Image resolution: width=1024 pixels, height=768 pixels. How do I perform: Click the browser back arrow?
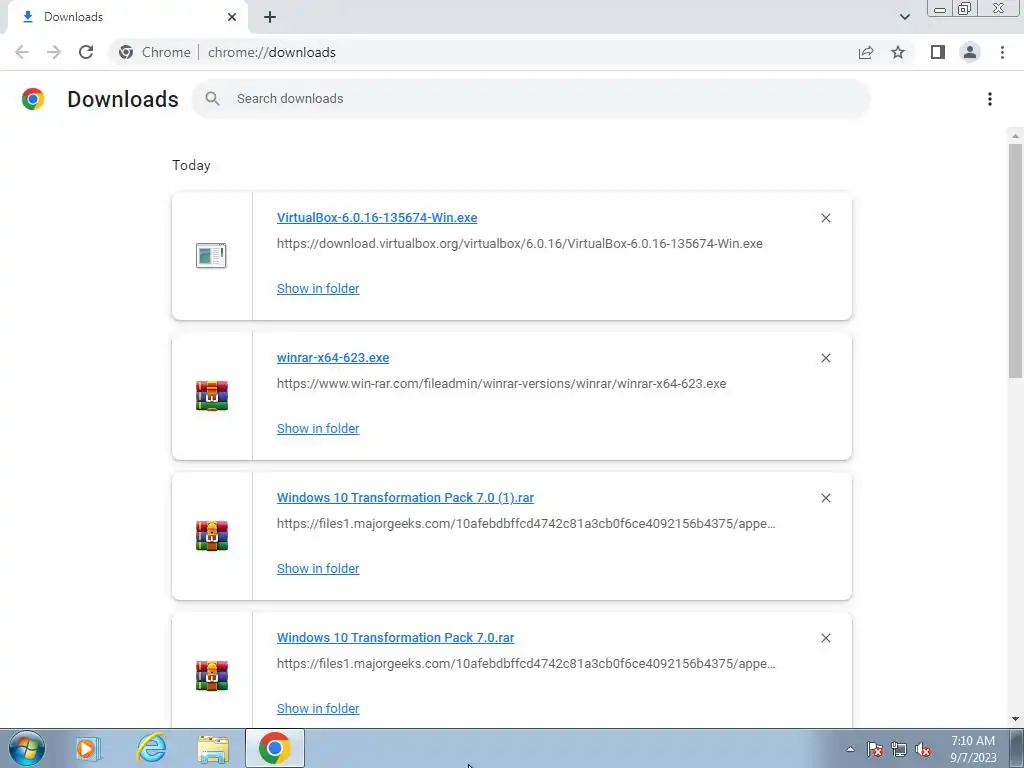click(x=22, y=52)
